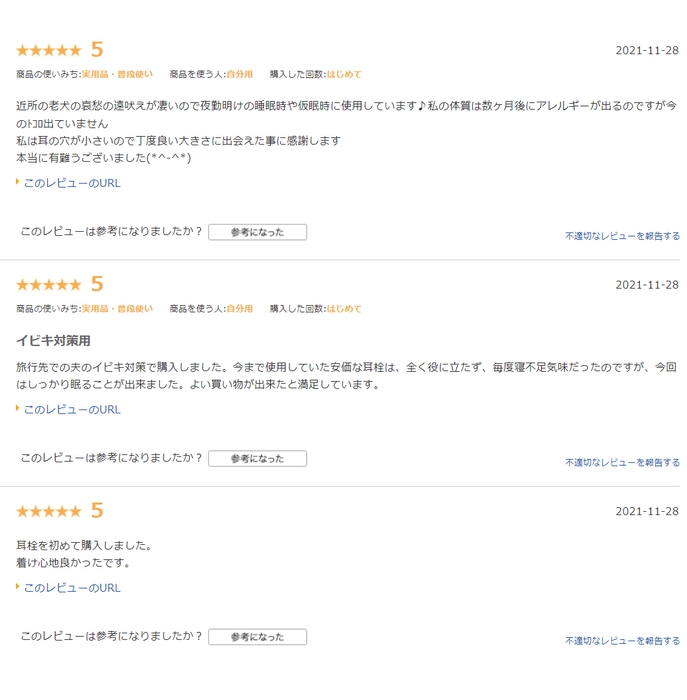The height and width of the screenshot is (700, 687).
Task: Open このレビューのURL link in third review
Action: (72, 587)
